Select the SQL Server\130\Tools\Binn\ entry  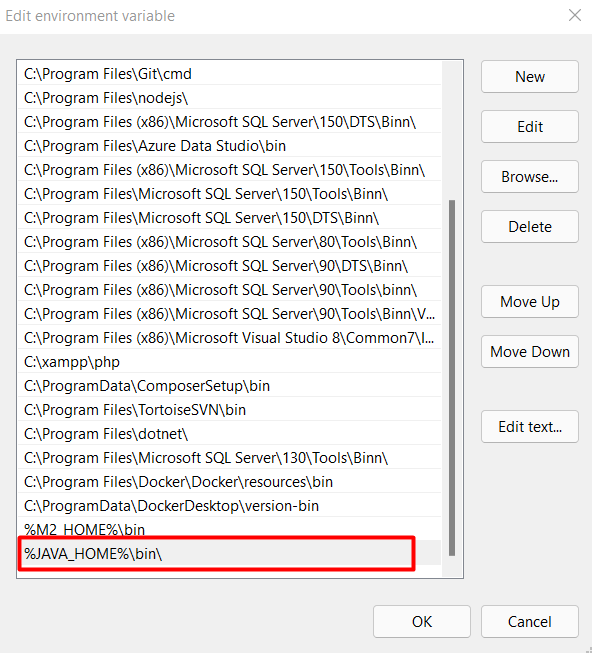[x=229, y=458]
